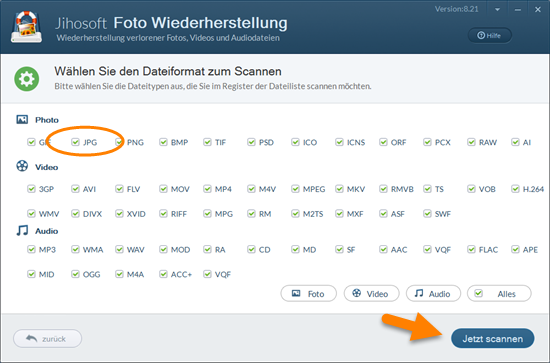Image resolution: width=550 pixels, height=363 pixels.
Task: Uncheck the JPG photo format
Action: [x=75, y=142]
